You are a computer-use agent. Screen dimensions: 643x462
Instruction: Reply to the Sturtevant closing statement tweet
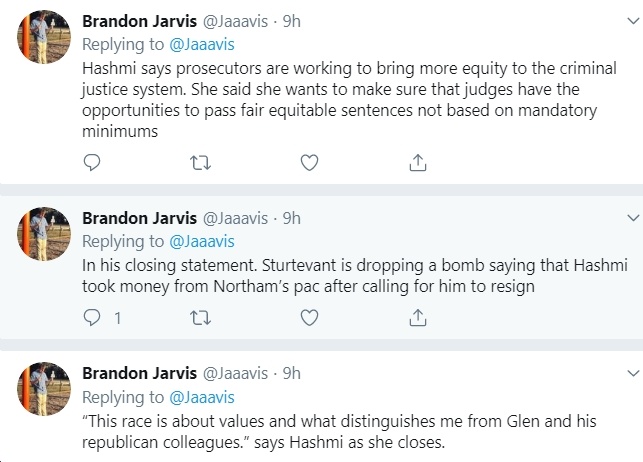click(x=91, y=318)
